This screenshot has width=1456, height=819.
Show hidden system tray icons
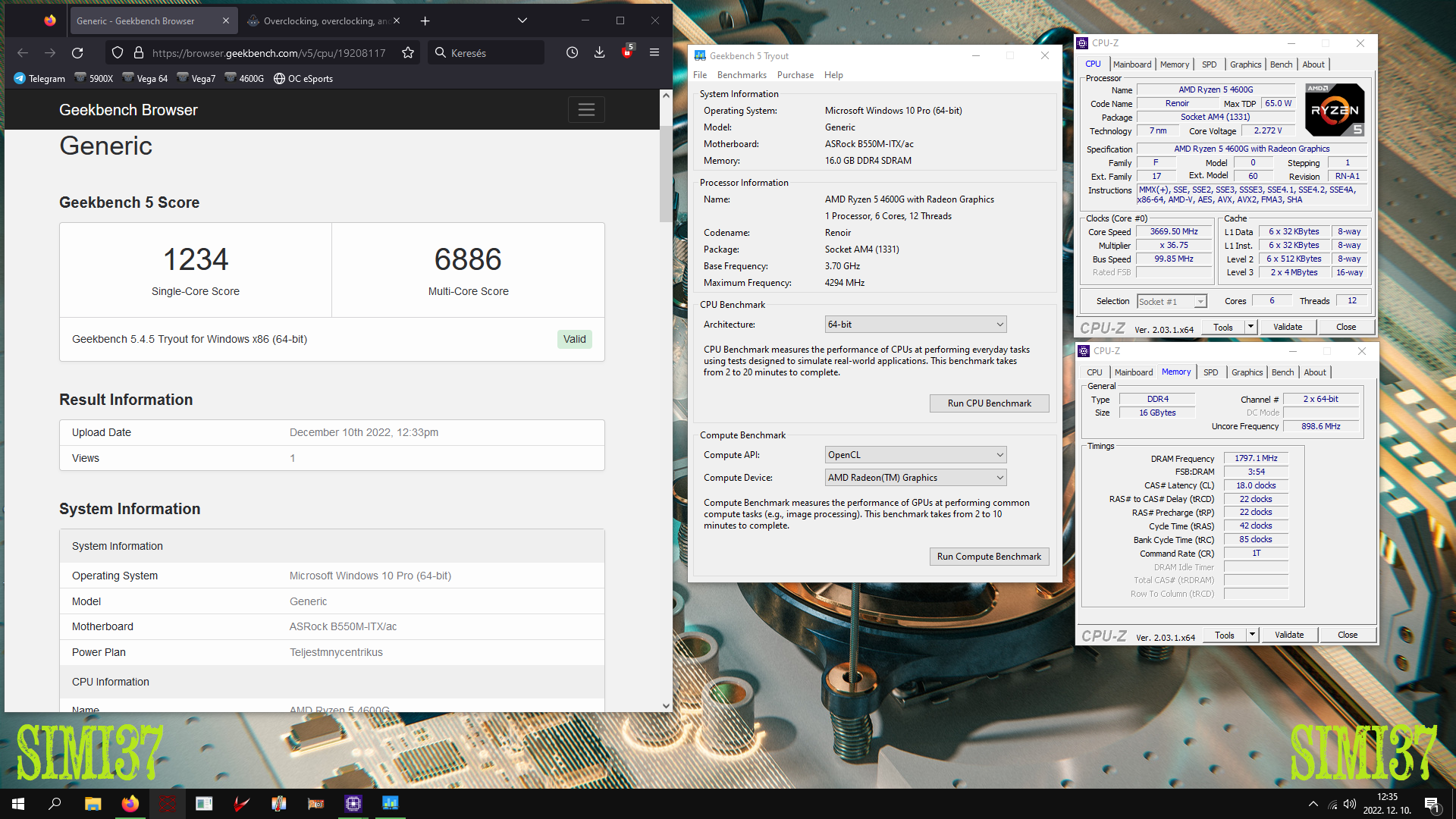tap(1313, 804)
